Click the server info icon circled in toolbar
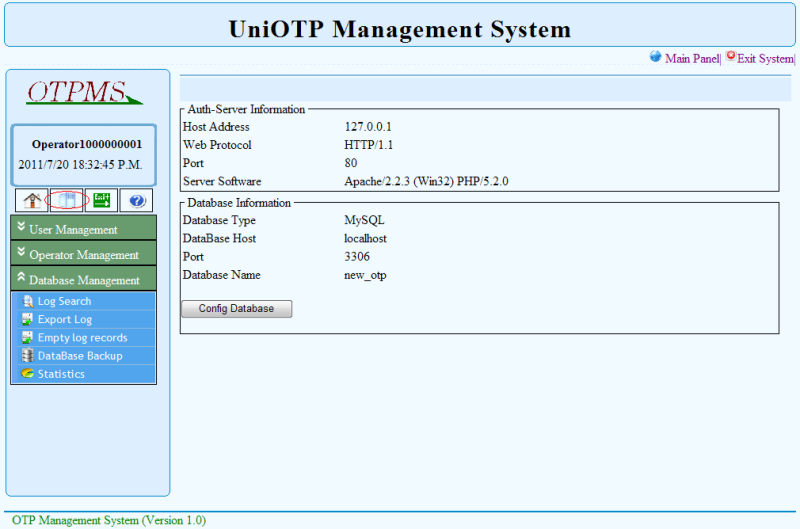This screenshot has height=529, width=800. [x=67, y=200]
